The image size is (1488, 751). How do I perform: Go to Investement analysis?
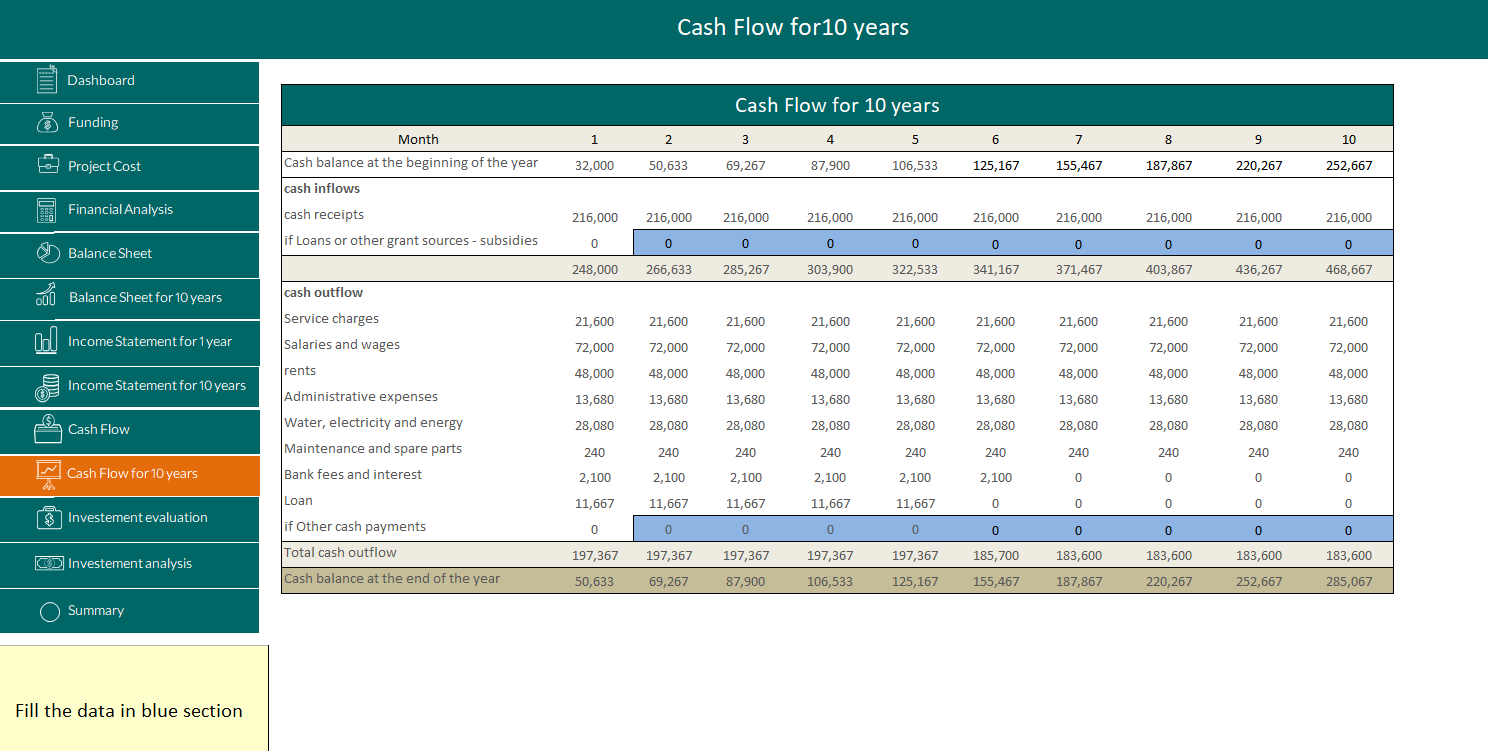129,564
